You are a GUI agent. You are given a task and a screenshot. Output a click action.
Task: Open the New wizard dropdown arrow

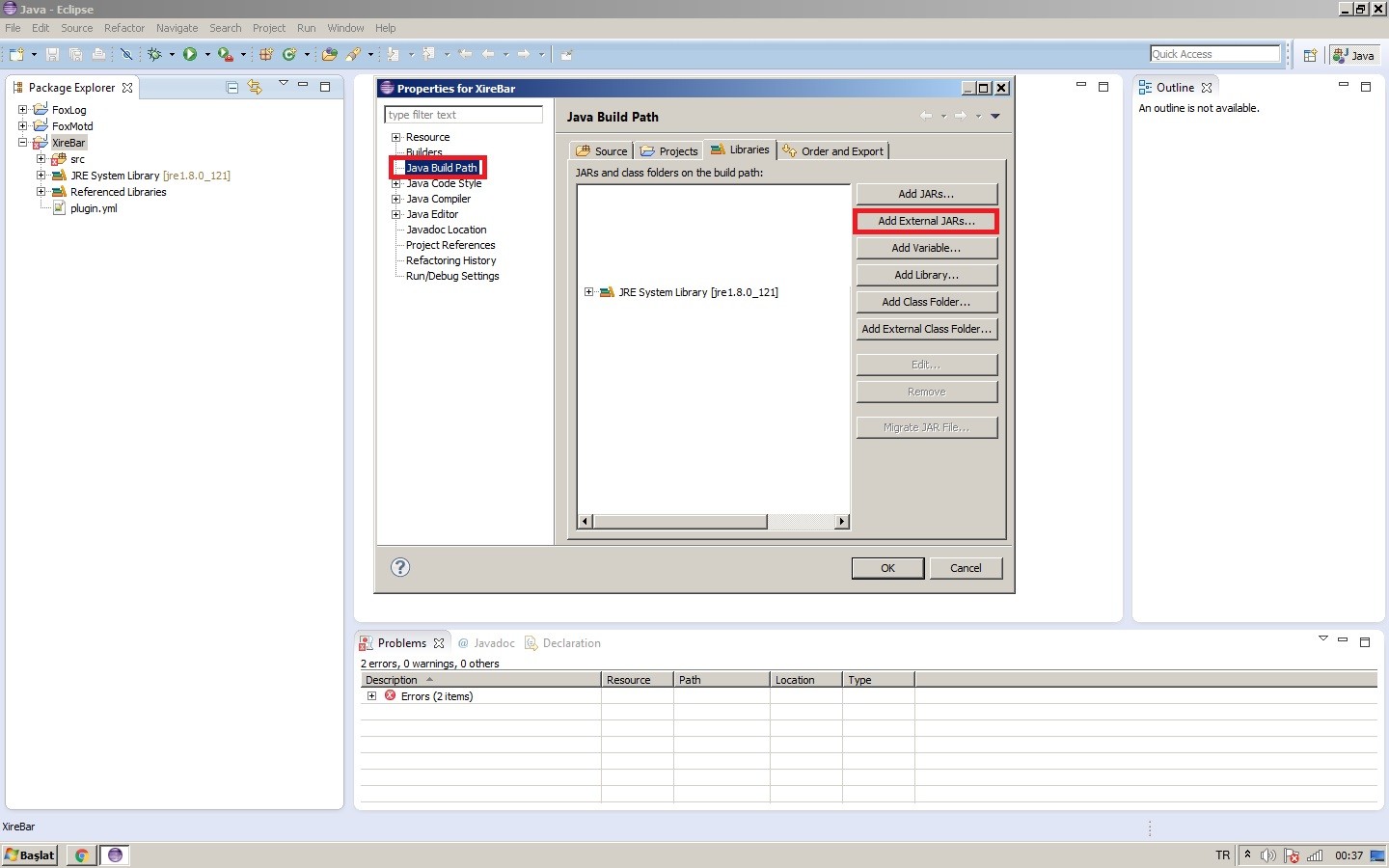tap(34, 54)
